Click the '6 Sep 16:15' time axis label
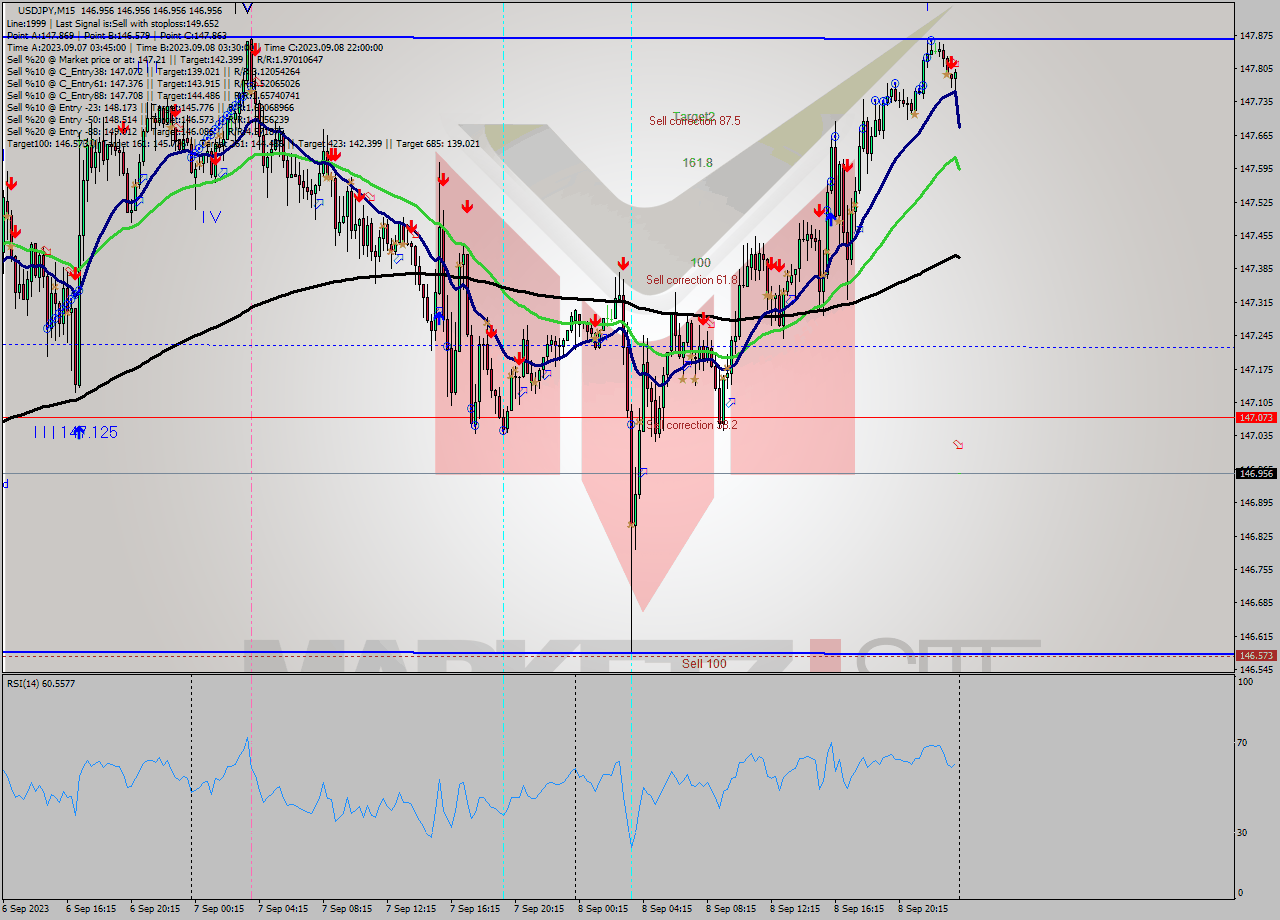 [x=91, y=909]
